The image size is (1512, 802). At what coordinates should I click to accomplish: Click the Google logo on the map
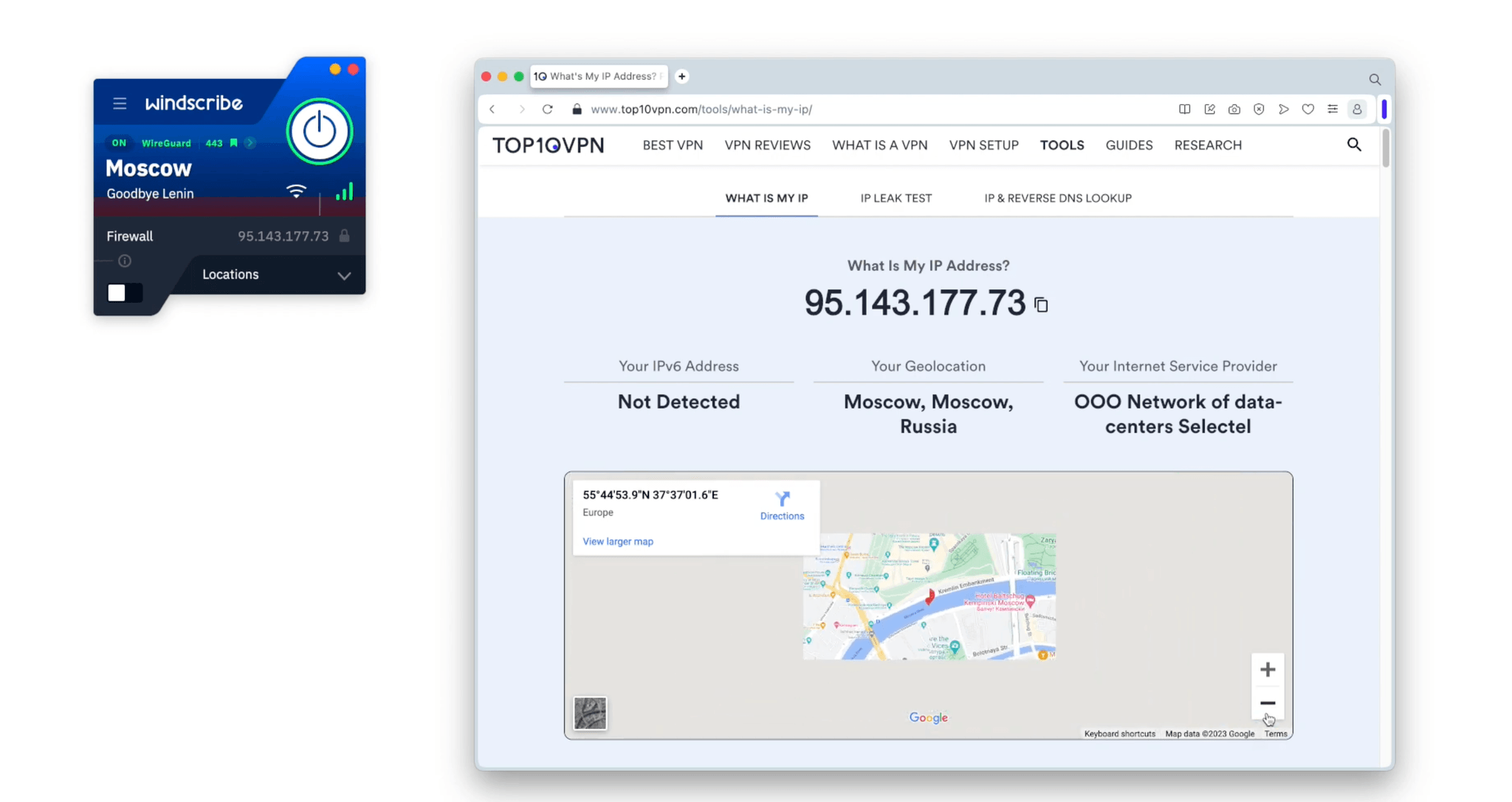[x=928, y=718]
